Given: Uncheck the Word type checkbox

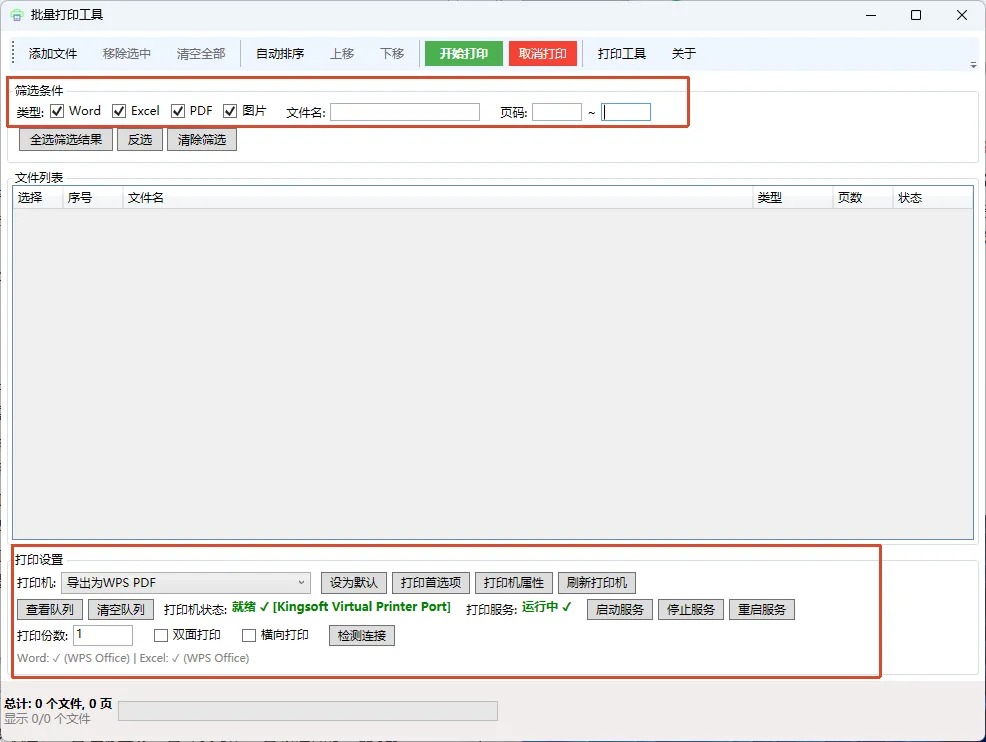Looking at the screenshot, I should [x=57, y=111].
